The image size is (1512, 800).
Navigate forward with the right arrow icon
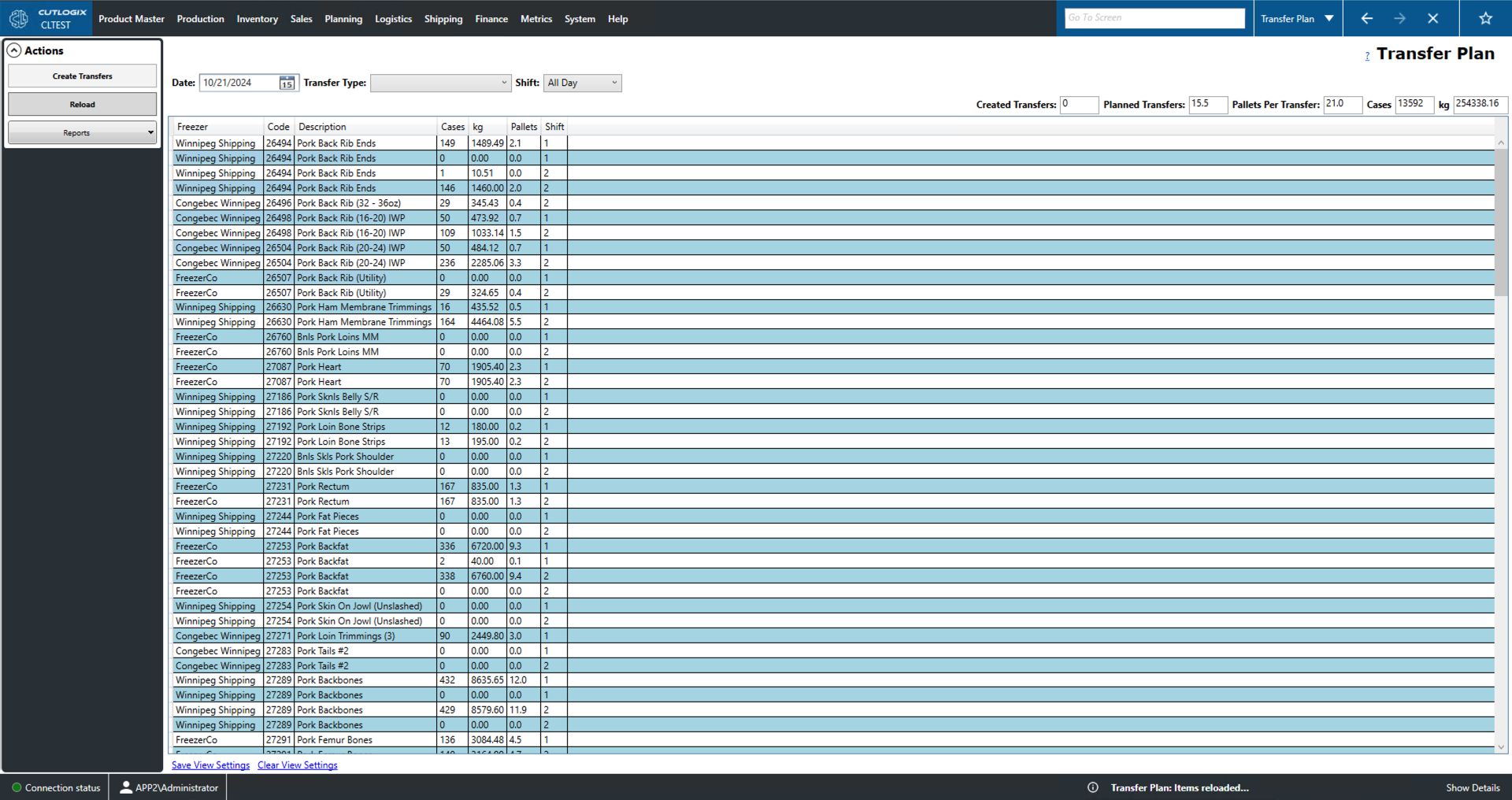tap(1399, 19)
